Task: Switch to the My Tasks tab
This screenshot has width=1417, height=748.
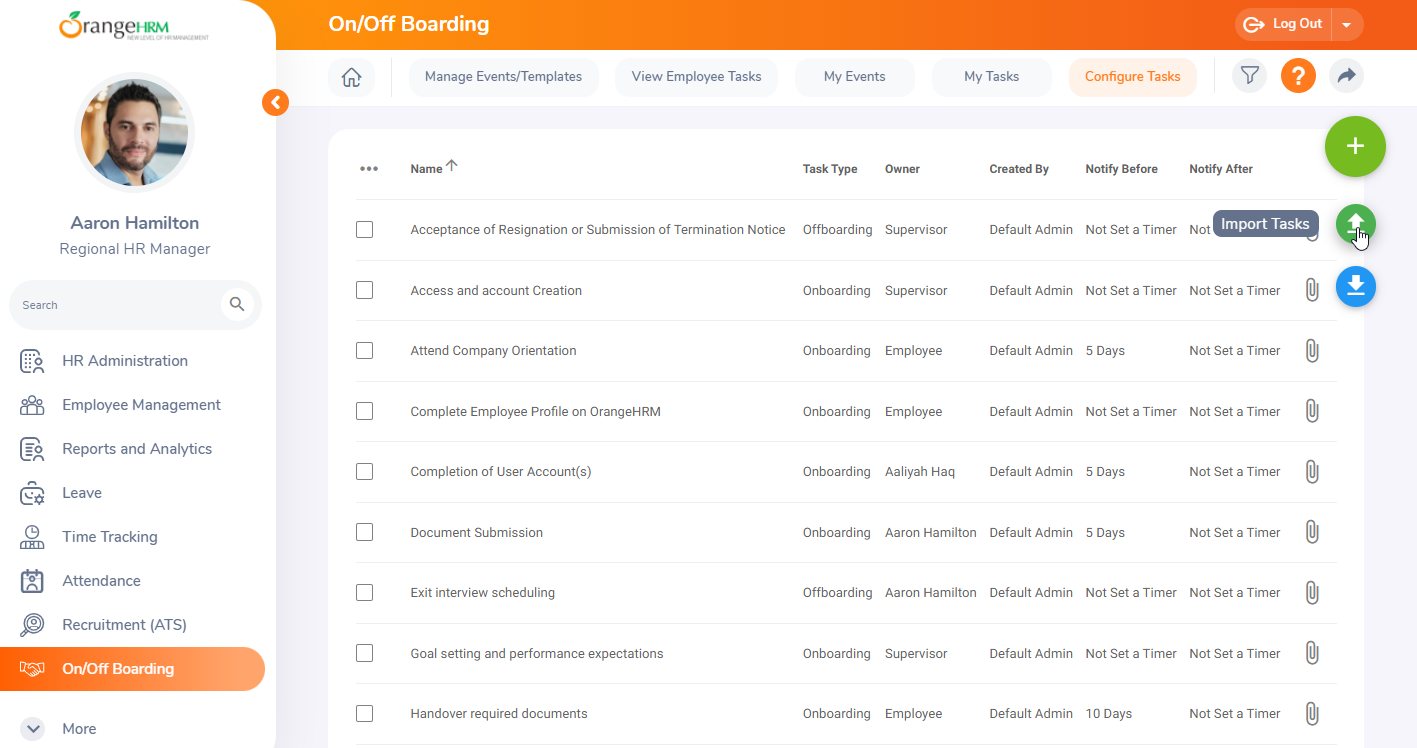Action: point(991,77)
